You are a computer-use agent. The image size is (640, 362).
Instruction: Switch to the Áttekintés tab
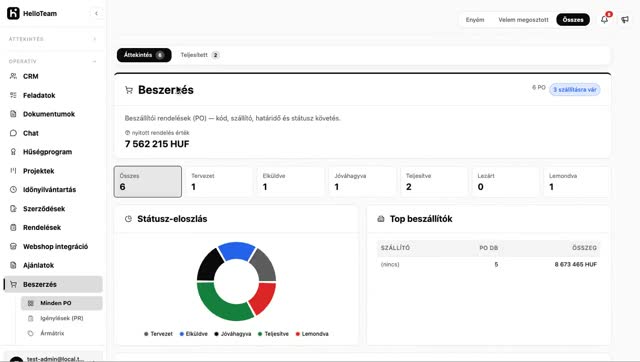[144, 55]
